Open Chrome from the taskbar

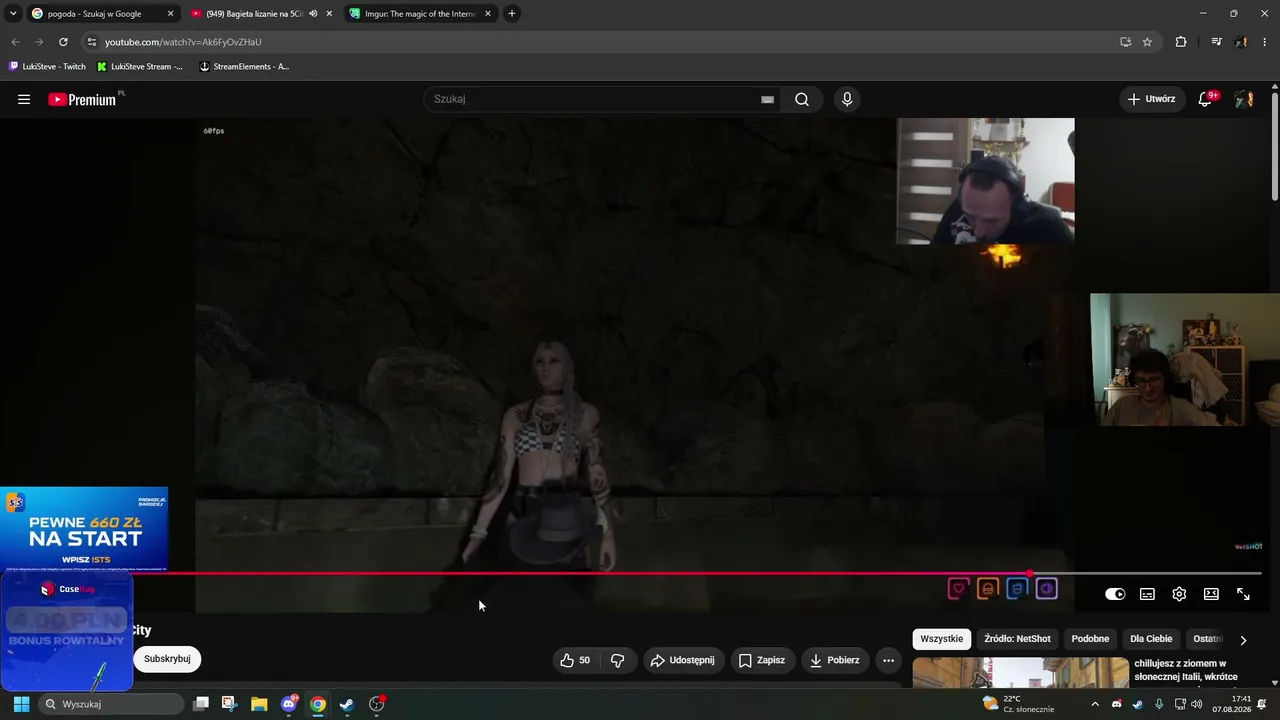click(318, 704)
